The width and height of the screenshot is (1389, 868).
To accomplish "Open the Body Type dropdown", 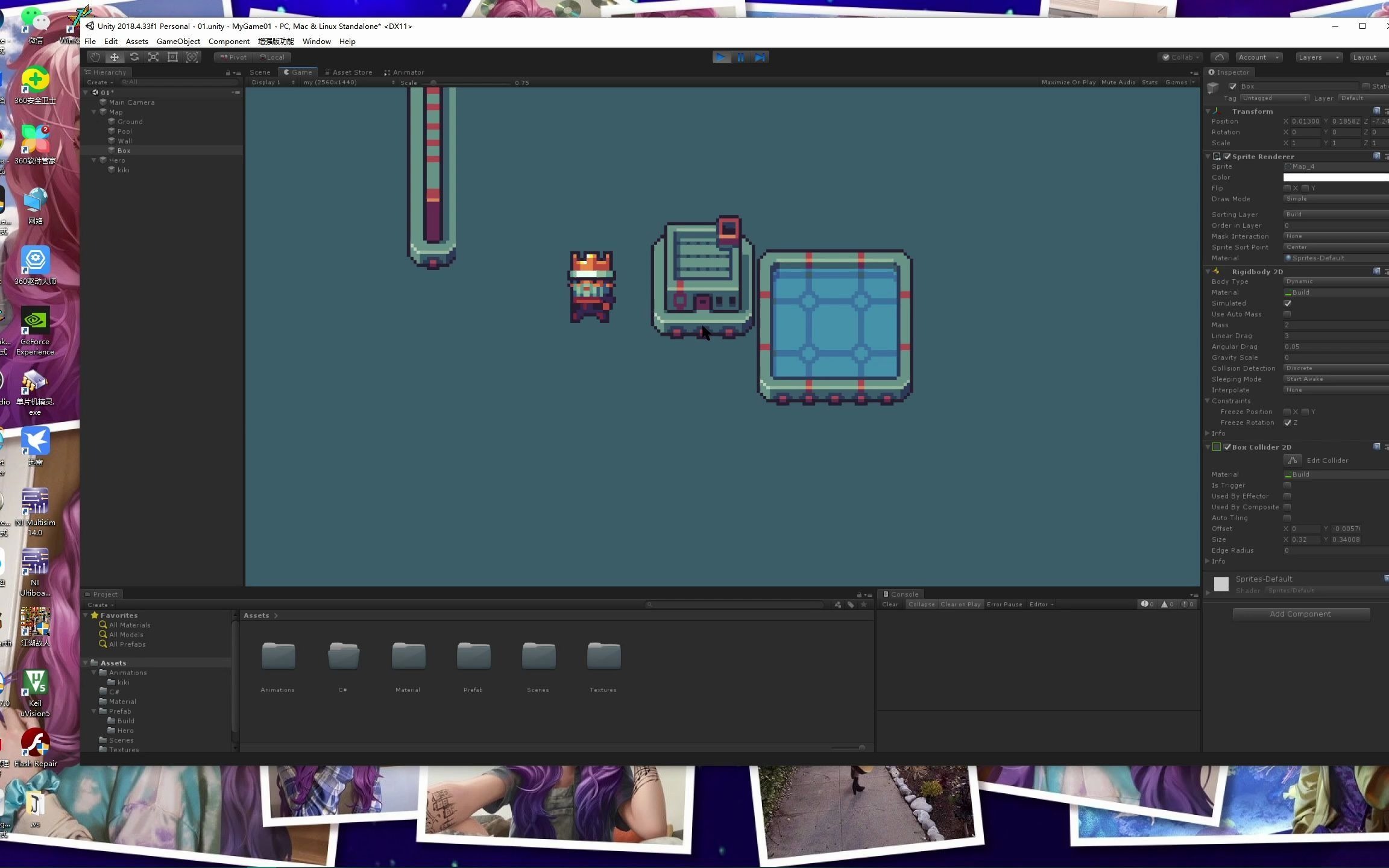I will click(1334, 281).
